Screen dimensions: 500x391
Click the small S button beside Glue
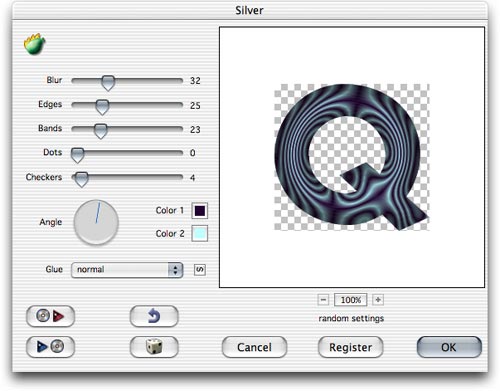[200, 270]
